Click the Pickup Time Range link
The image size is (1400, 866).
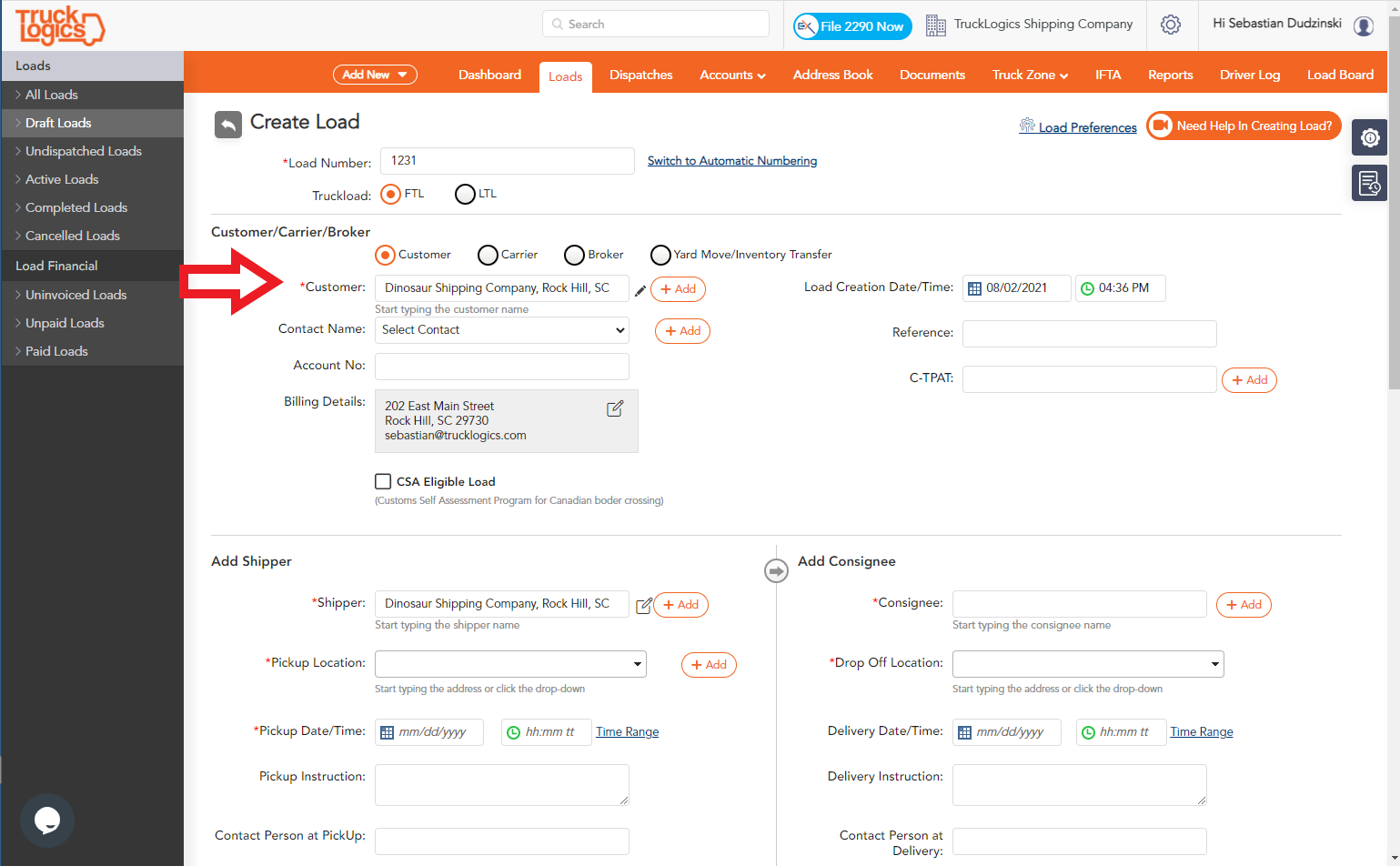point(628,732)
